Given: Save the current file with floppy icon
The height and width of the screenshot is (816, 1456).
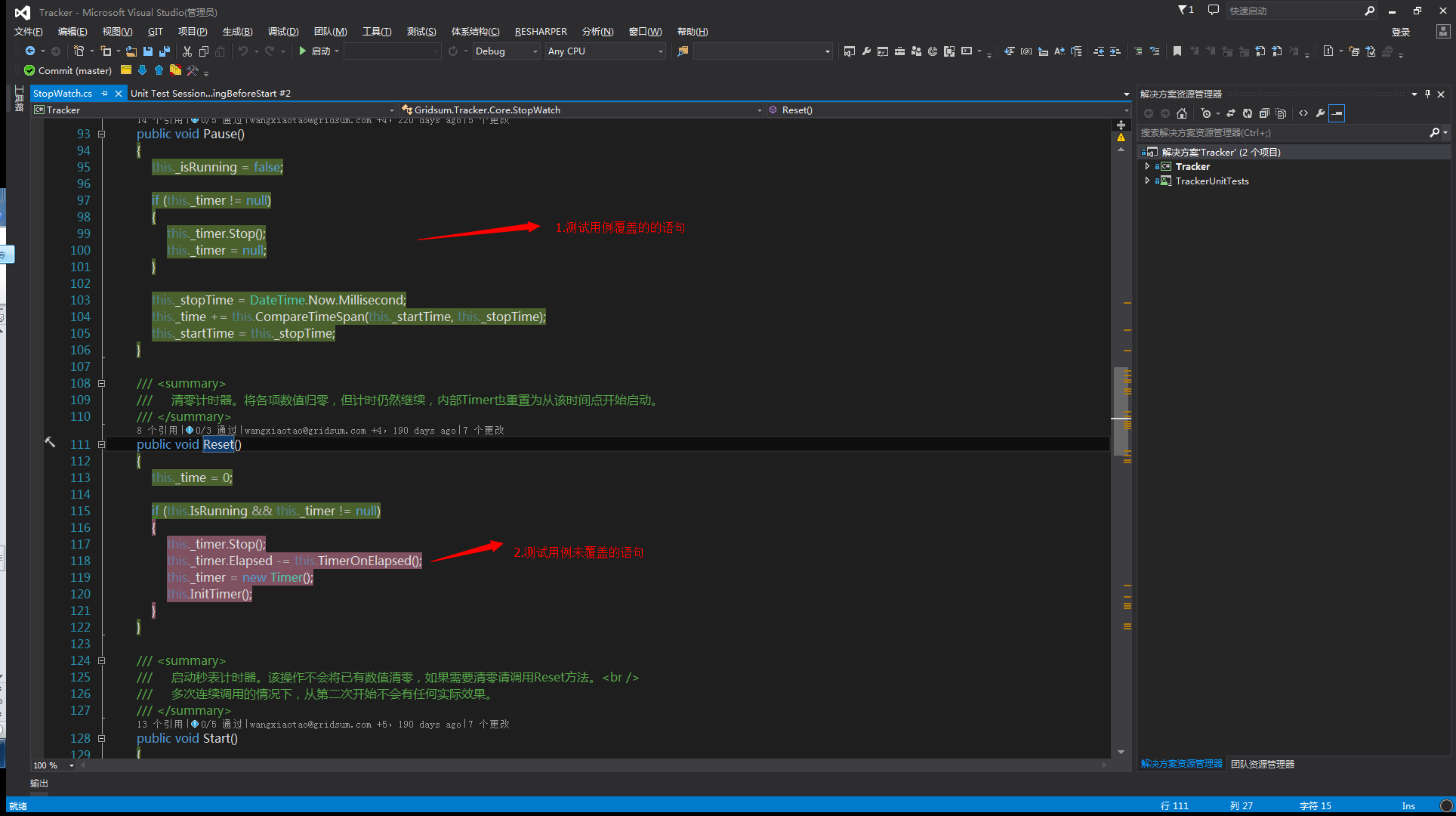Looking at the screenshot, I should (x=148, y=51).
